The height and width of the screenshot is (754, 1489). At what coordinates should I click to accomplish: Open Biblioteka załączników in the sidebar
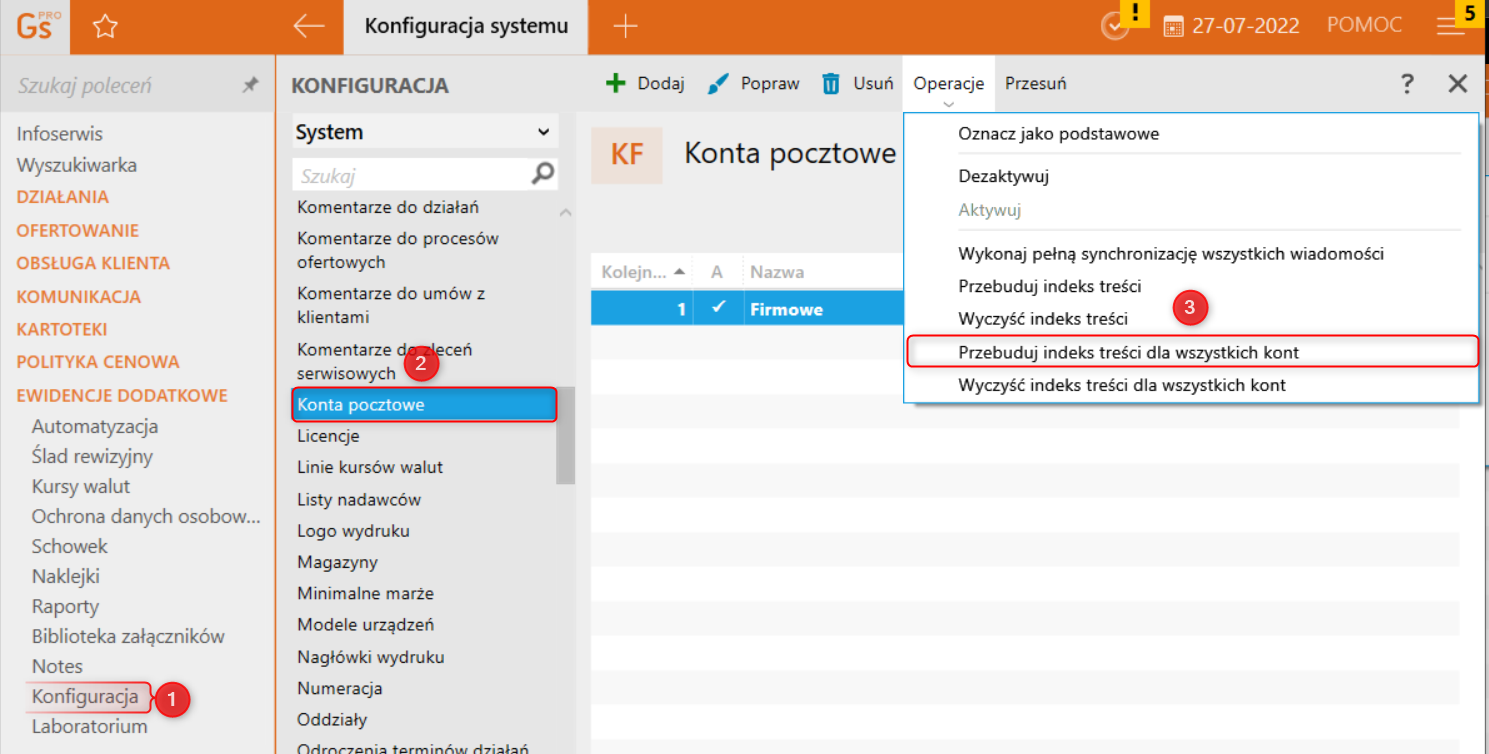(x=128, y=636)
